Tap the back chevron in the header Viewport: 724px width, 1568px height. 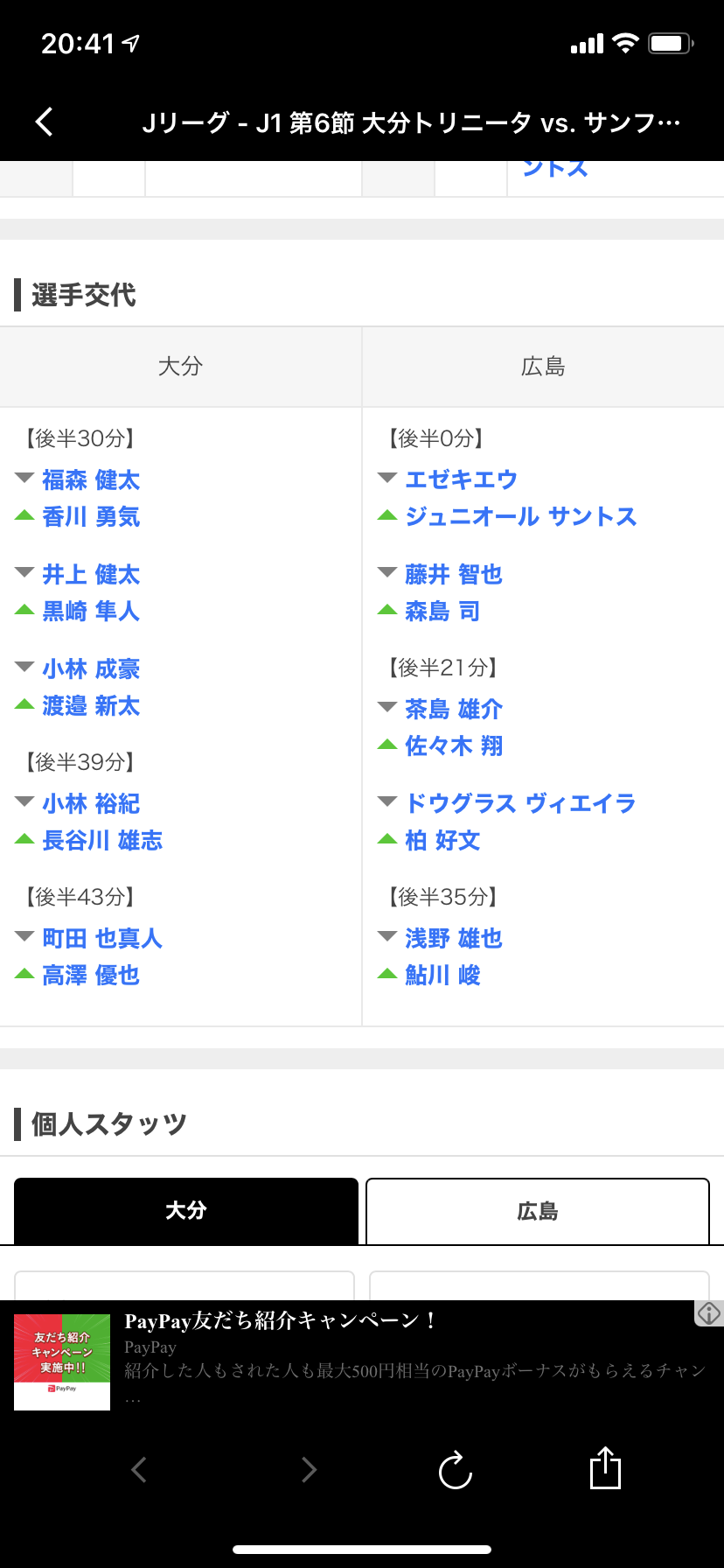point(45,122)
